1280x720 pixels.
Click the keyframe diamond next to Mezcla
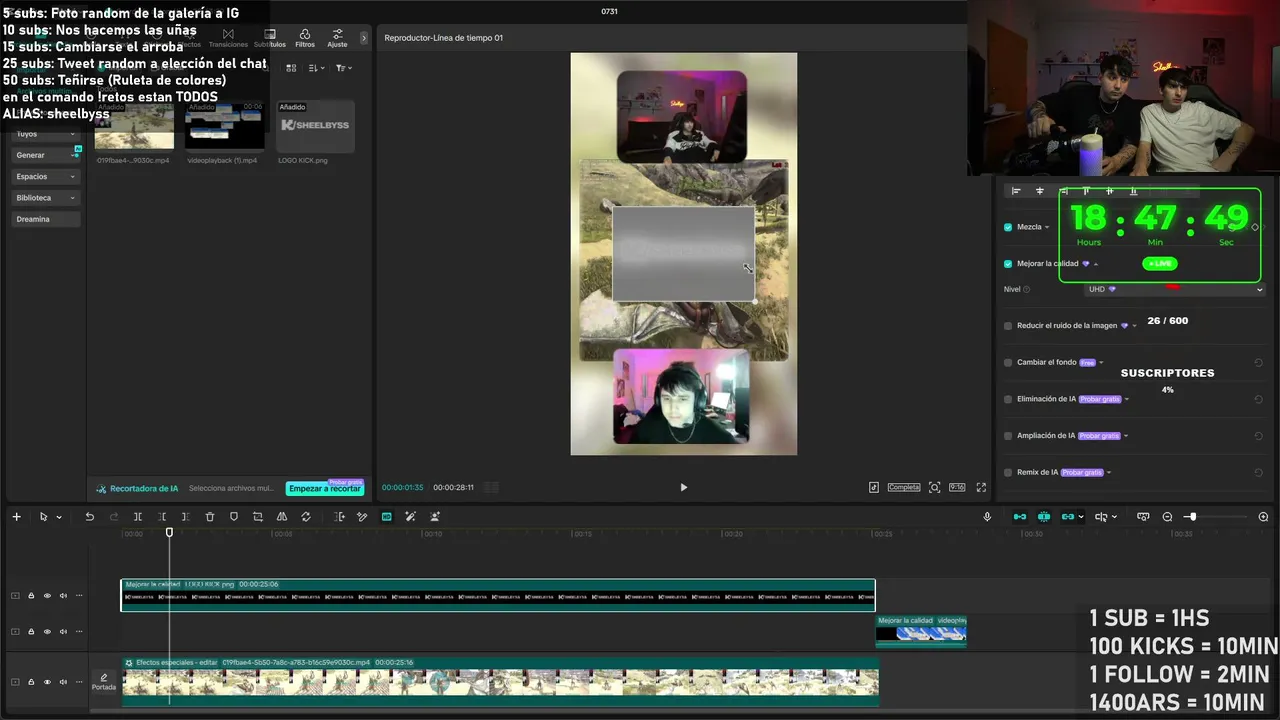point(1255,227)
